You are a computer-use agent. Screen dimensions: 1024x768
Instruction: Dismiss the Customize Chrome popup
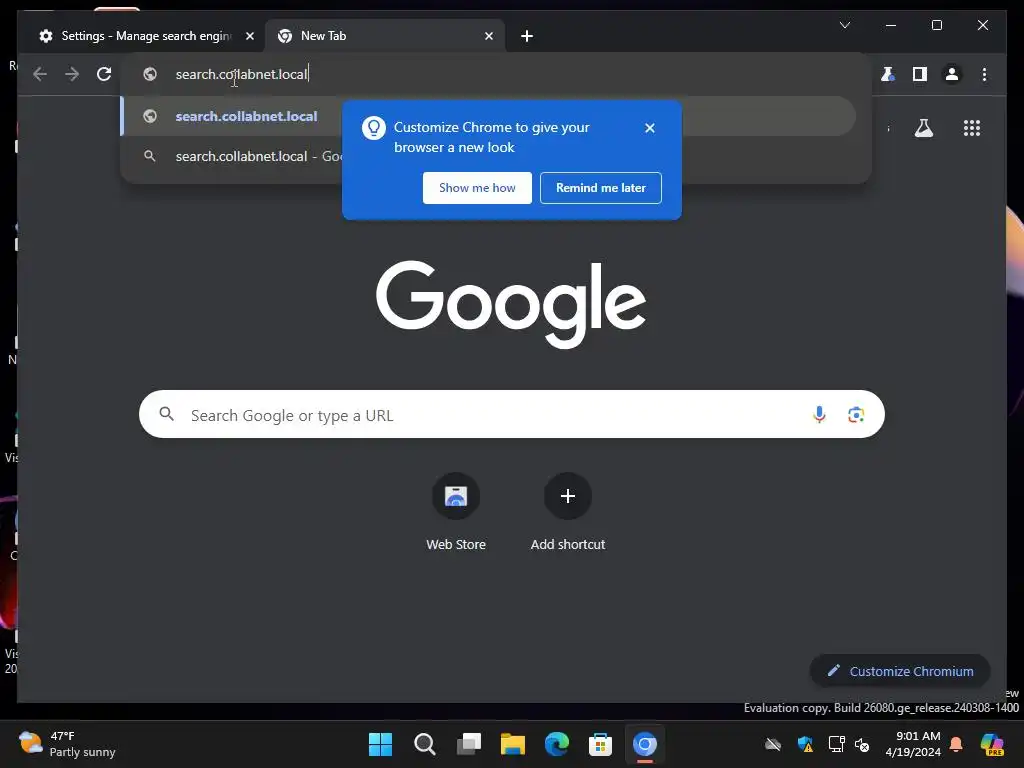(650, 128)
